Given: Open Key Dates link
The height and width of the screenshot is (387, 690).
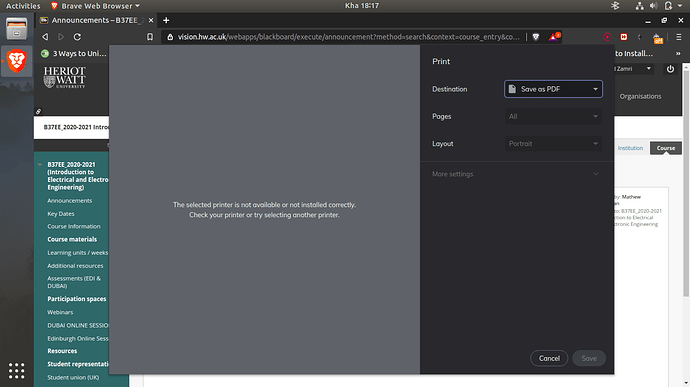Looking at the screenshot, I should tap(61, 214).
